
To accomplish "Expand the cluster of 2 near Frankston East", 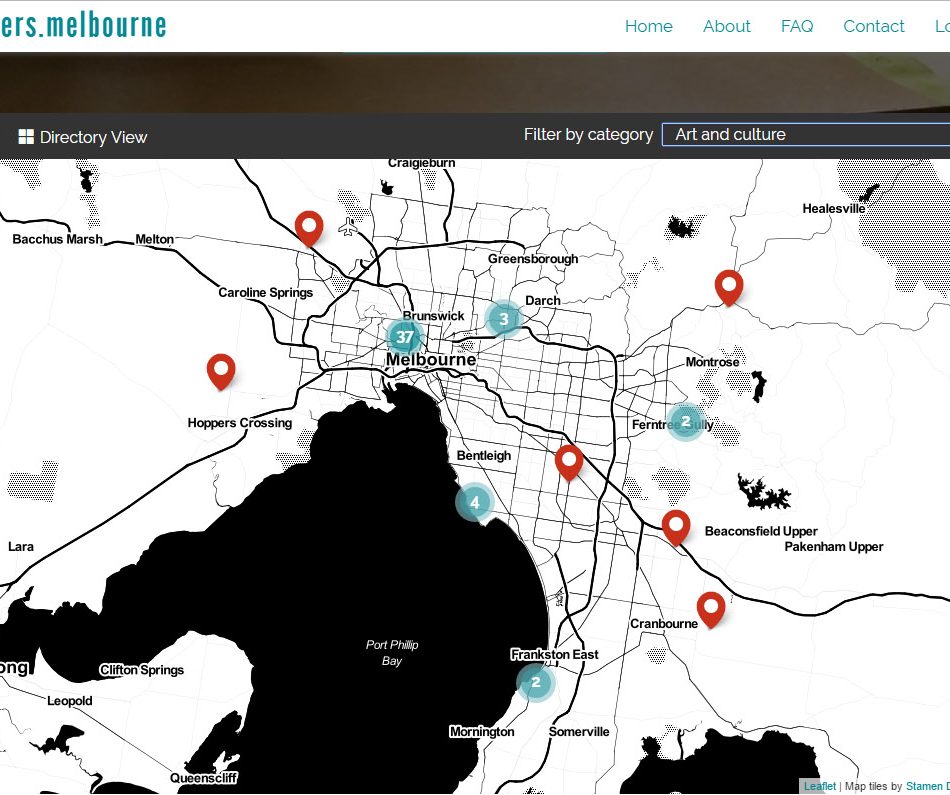I will coord(536,683).
